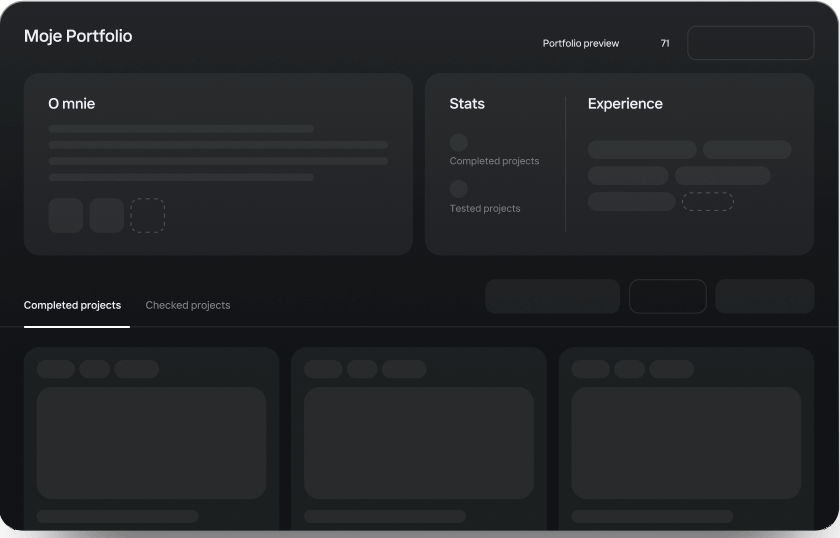Click the Completed projects stat label
This screenshot has width=840, height=538.
tap(494, 161)
